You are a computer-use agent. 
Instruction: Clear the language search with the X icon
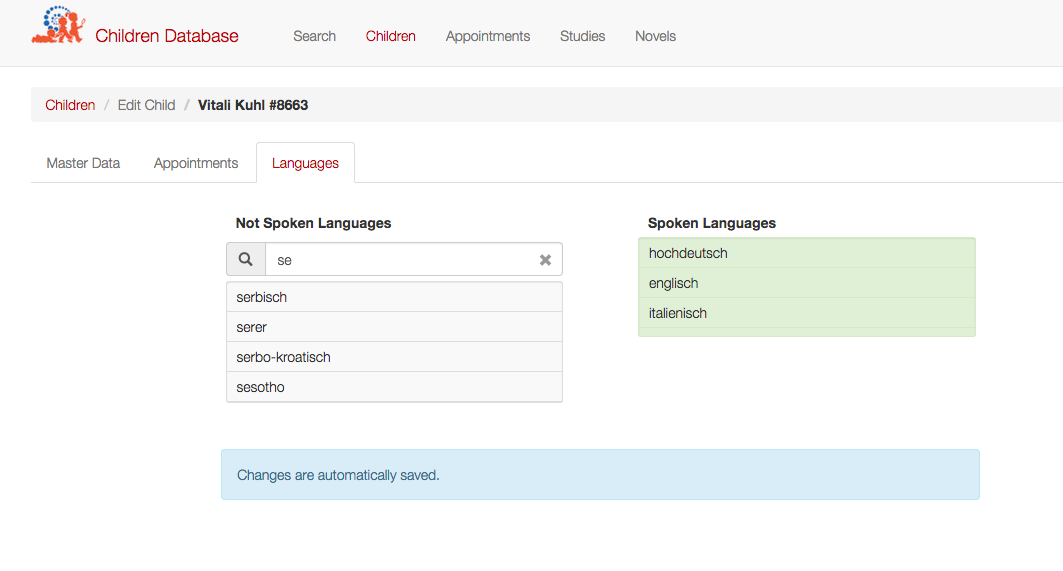[545, 260]
